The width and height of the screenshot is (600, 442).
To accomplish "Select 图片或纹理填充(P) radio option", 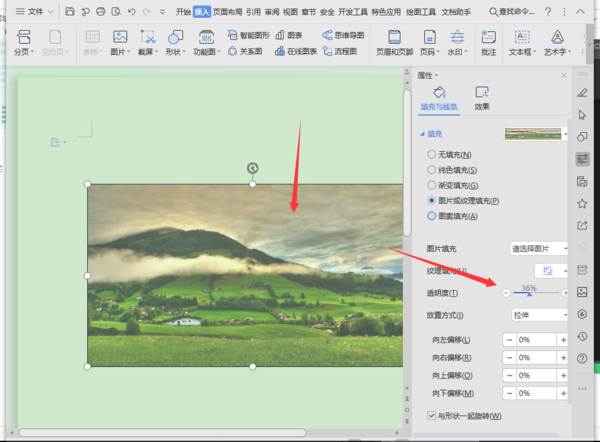I will (x=431, y=200).
